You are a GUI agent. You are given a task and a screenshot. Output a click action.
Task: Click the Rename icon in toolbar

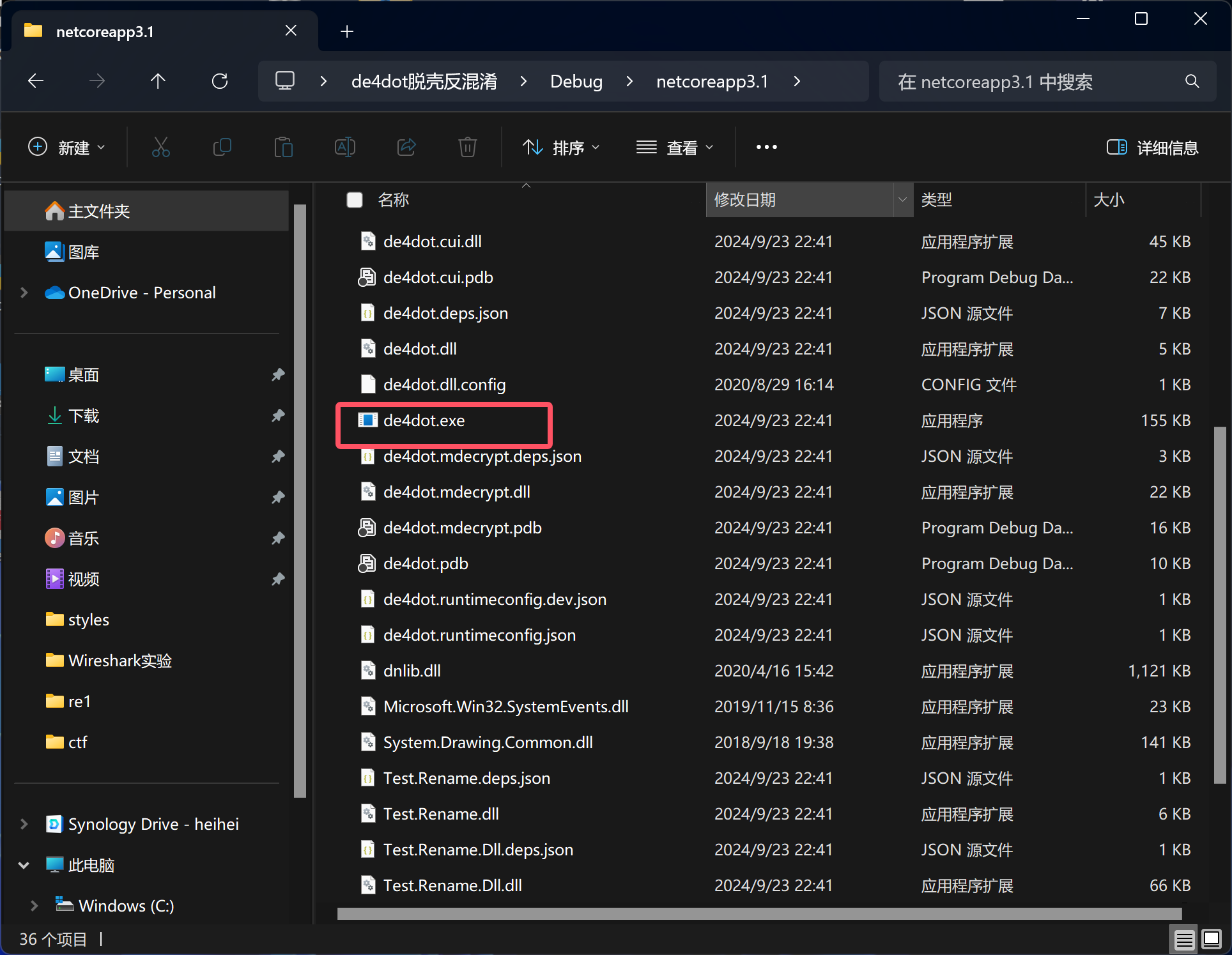point(345,148)
